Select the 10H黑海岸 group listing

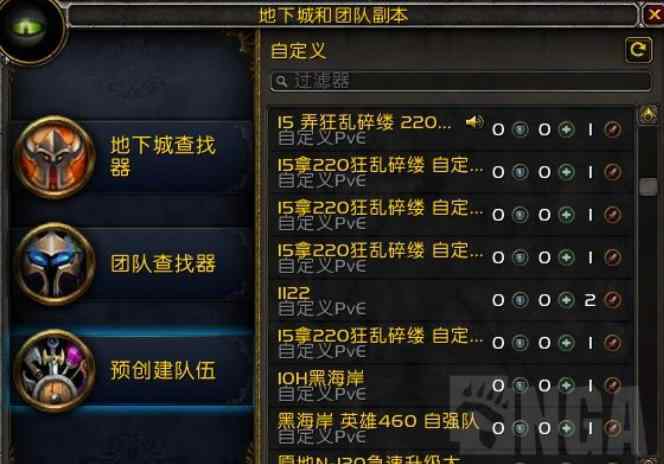point(451,385)
